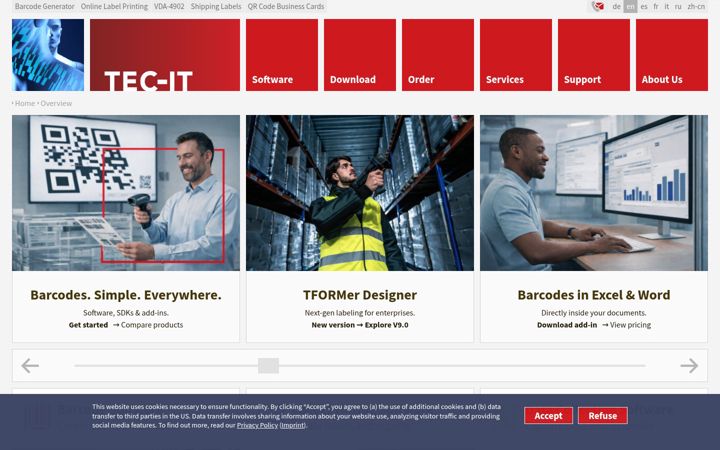
Task: Open Online Label Printing link
Action: [114, 6]
